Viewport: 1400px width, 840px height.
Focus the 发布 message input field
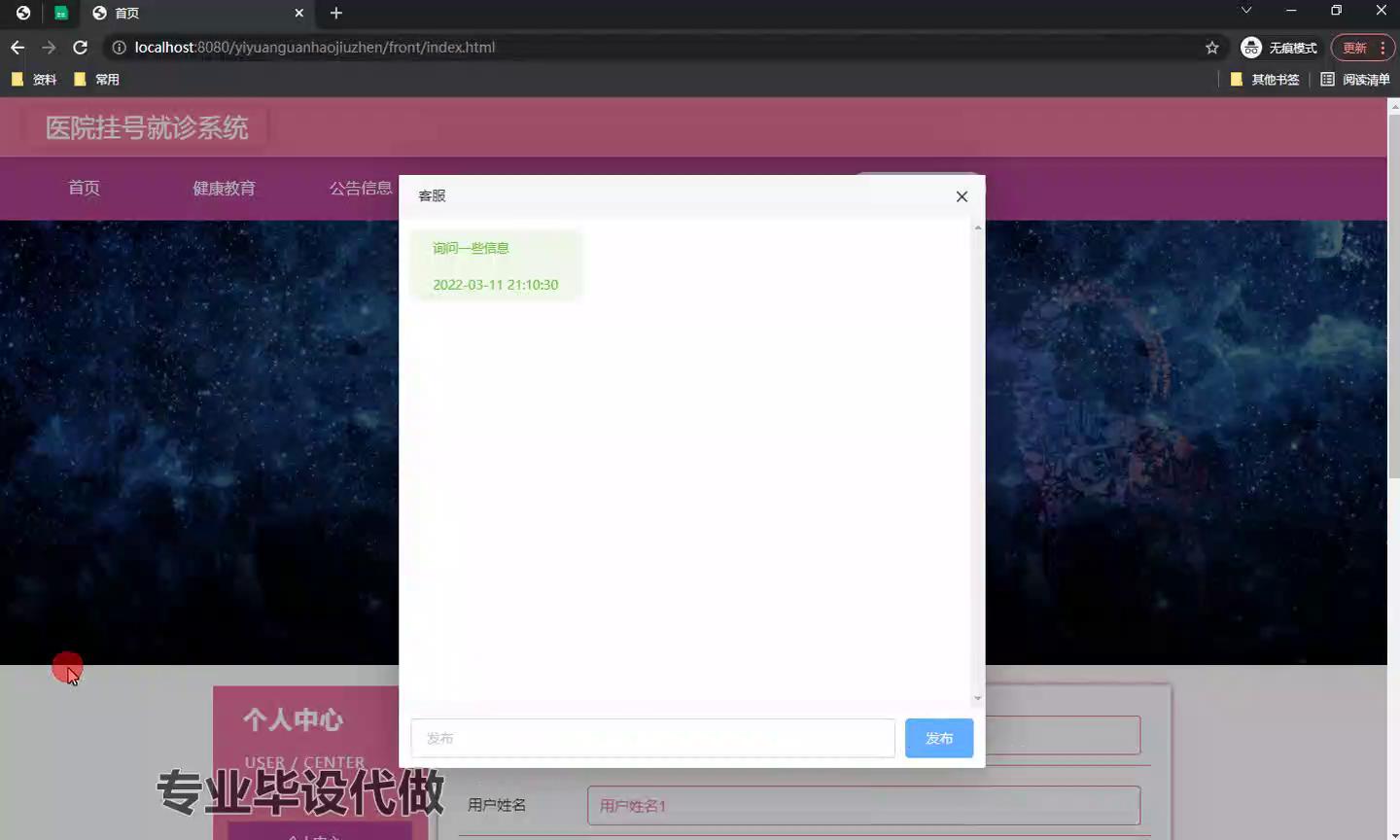tap(652, 738)
